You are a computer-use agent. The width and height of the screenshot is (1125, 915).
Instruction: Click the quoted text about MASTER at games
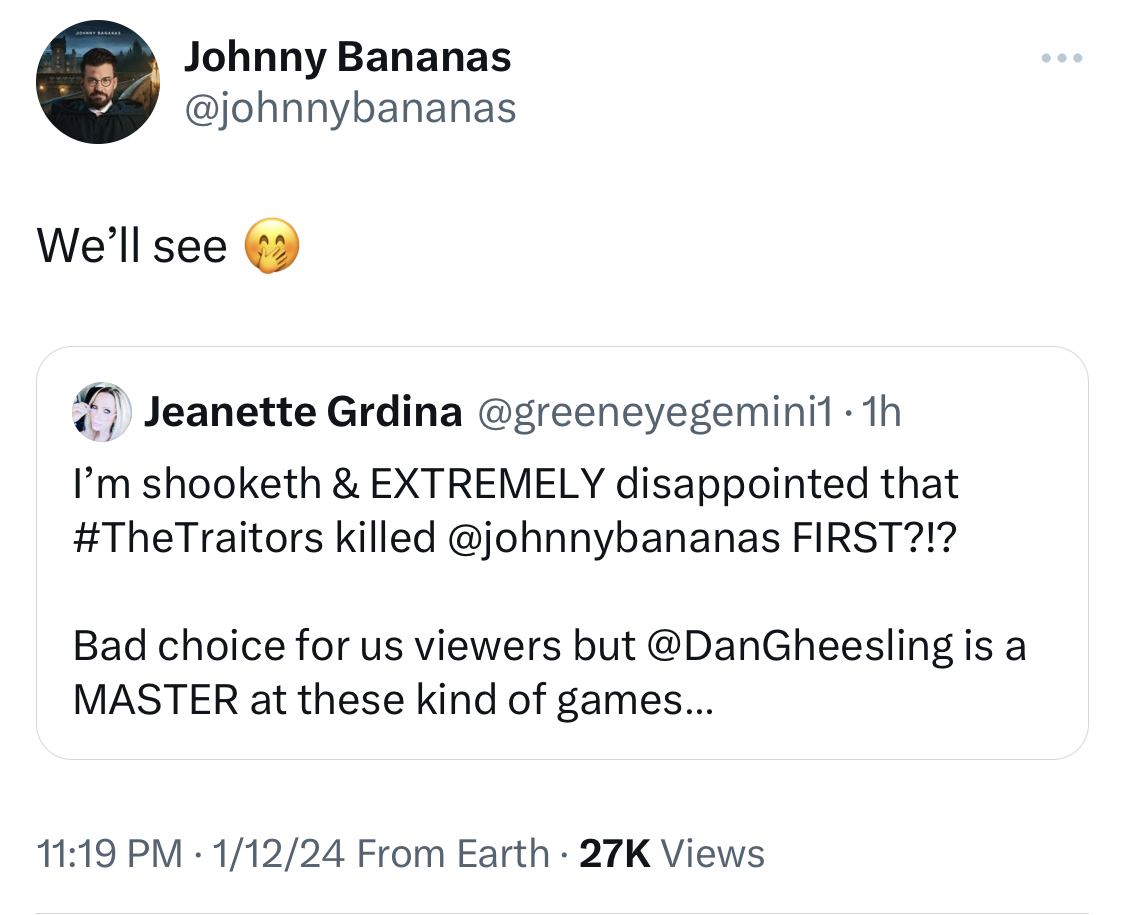[550, 672]
